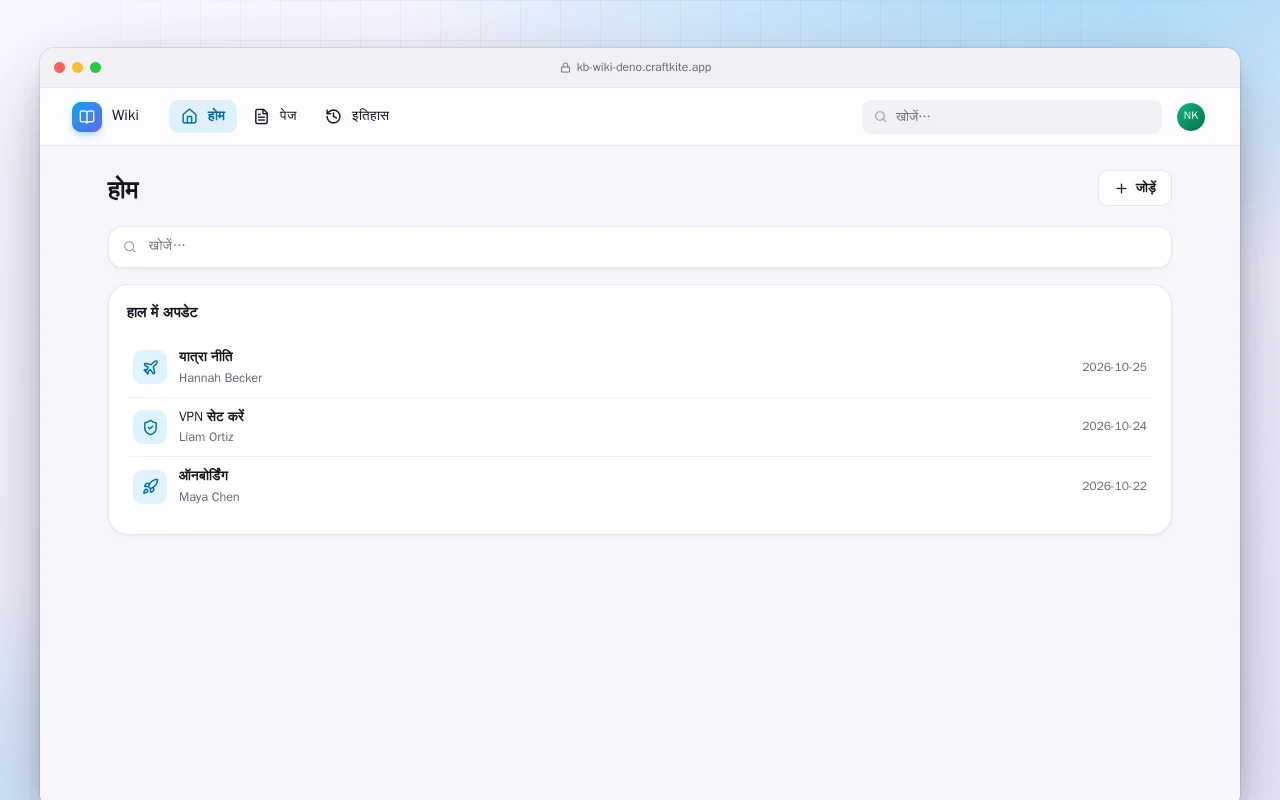Open the NK user avatar menu
Screen dimensions: 1280x800
pyautogui.click(x=1191, y=117)
